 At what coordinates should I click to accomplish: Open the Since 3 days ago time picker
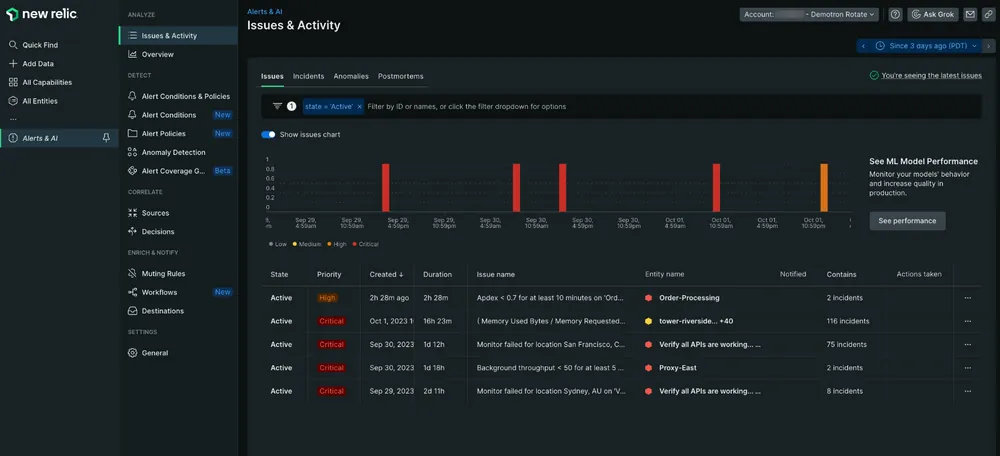[x=926, y=46]
